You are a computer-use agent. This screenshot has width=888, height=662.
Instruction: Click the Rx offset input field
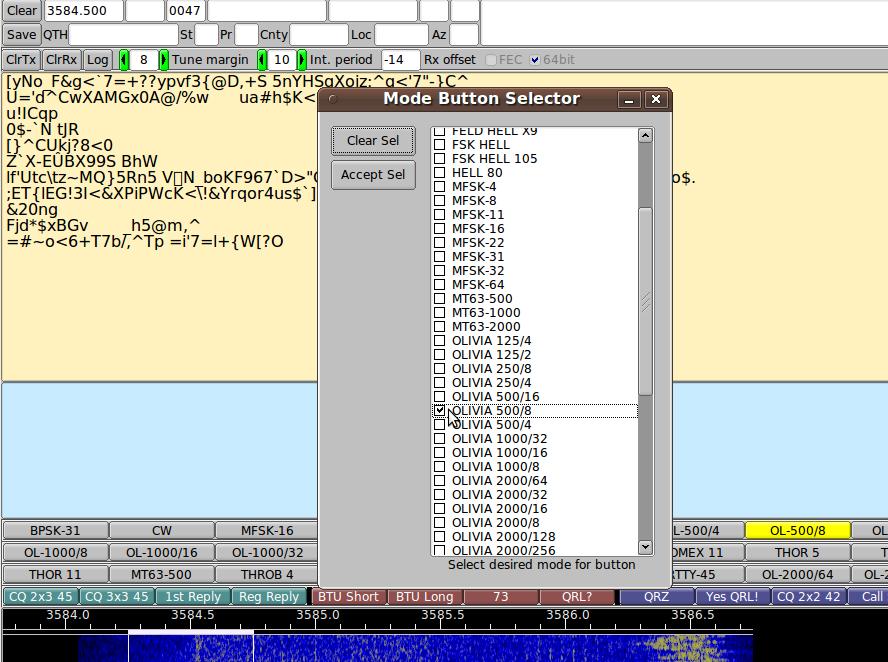401,60
